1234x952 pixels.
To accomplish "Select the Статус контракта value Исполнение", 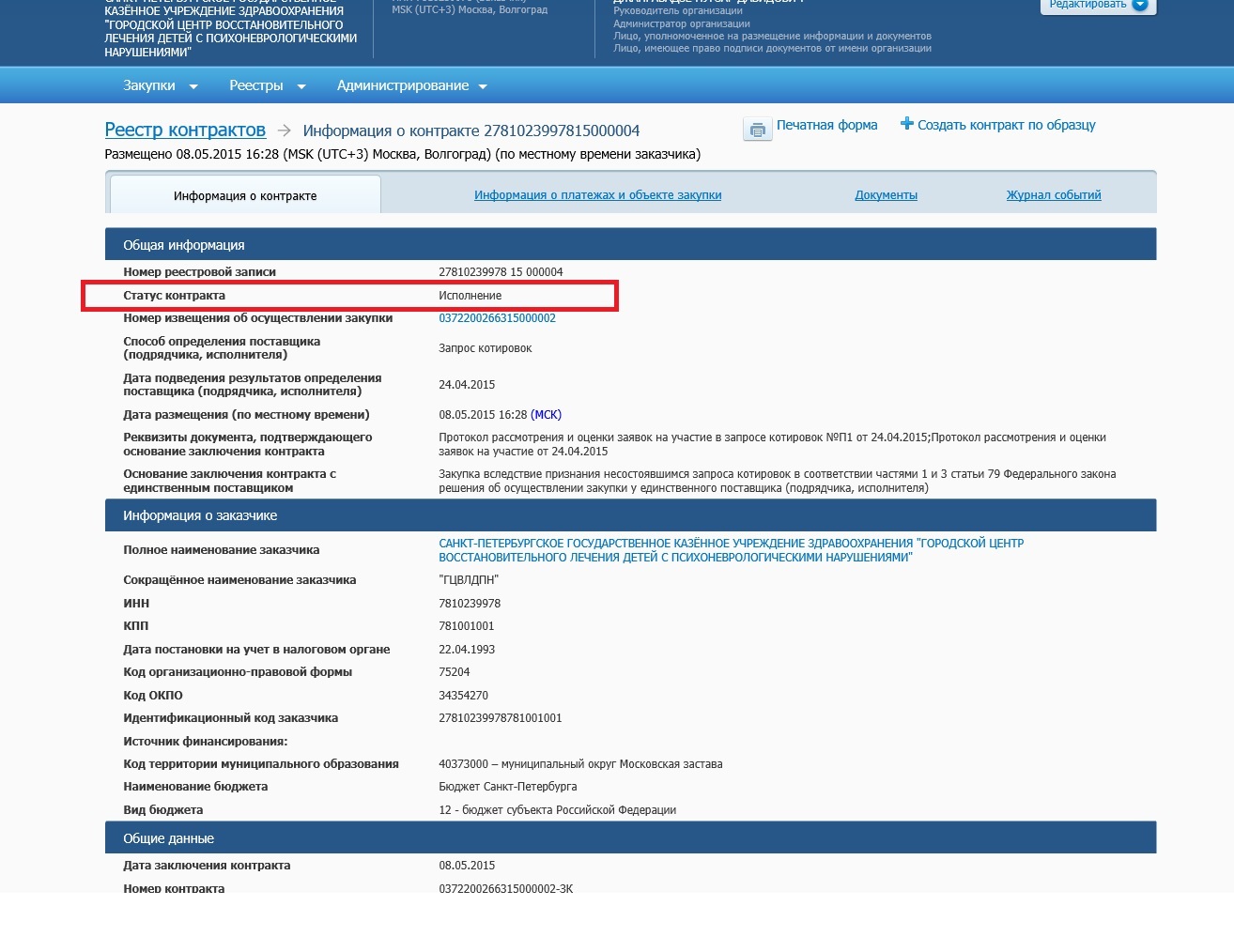I will click(470, 296).
